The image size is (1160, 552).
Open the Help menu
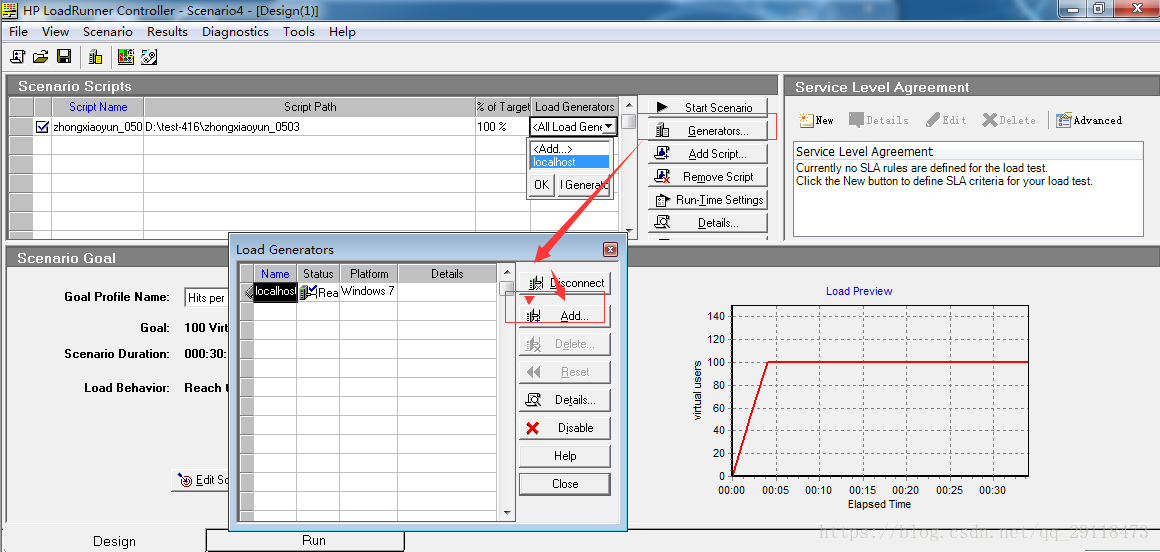coord(342,32)
